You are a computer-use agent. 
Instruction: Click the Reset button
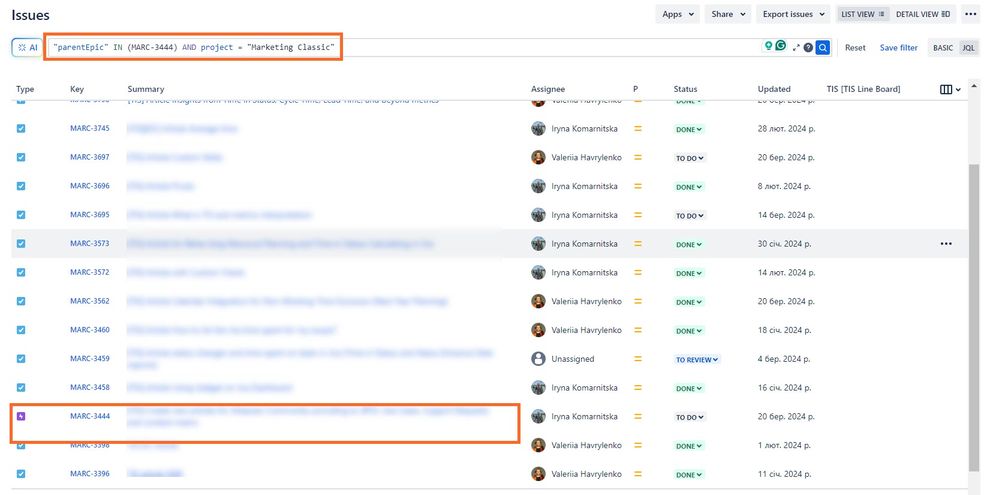[855, 48]
